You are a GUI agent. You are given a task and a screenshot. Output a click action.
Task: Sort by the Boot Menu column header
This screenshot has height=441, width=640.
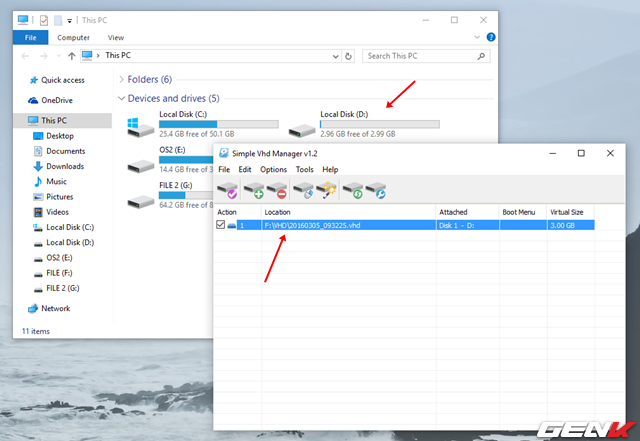coord(523,212)
